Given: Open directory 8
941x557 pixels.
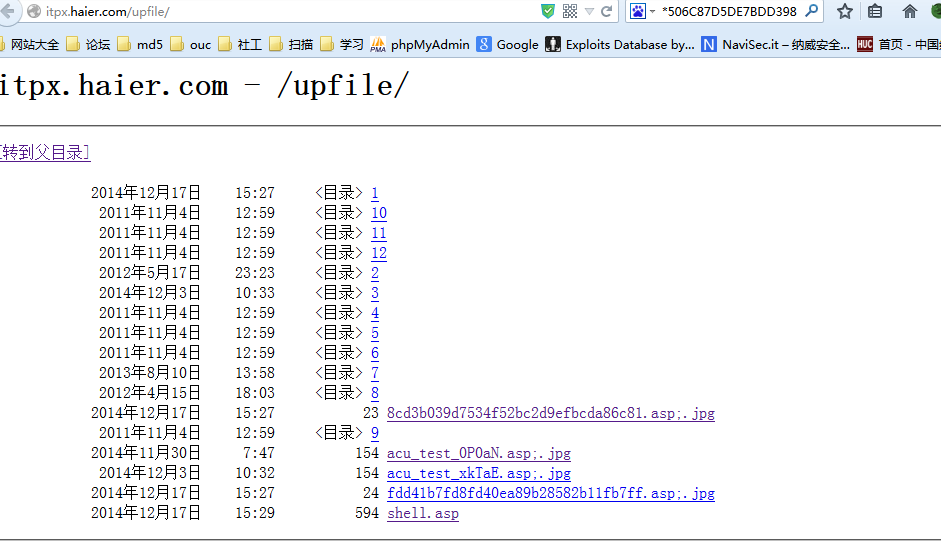Looking at the screenshot, I should tap(374, 393).
